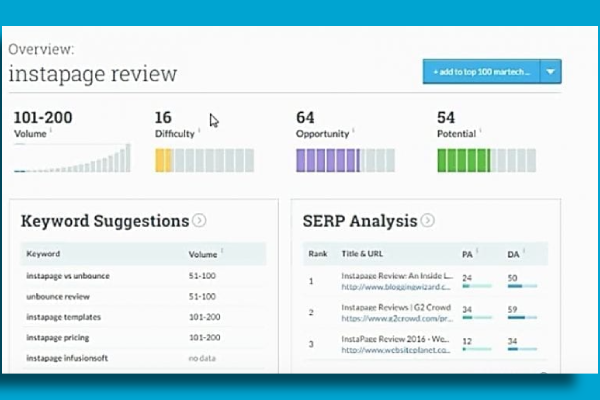Click the 101-200 Volume metric value

(x=43, y=118)
